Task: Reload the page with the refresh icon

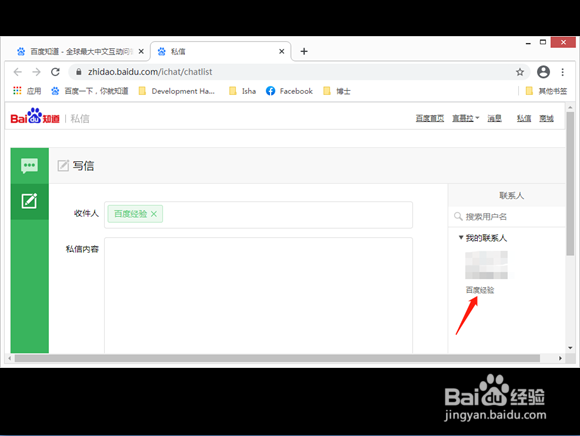Action: 55,72
